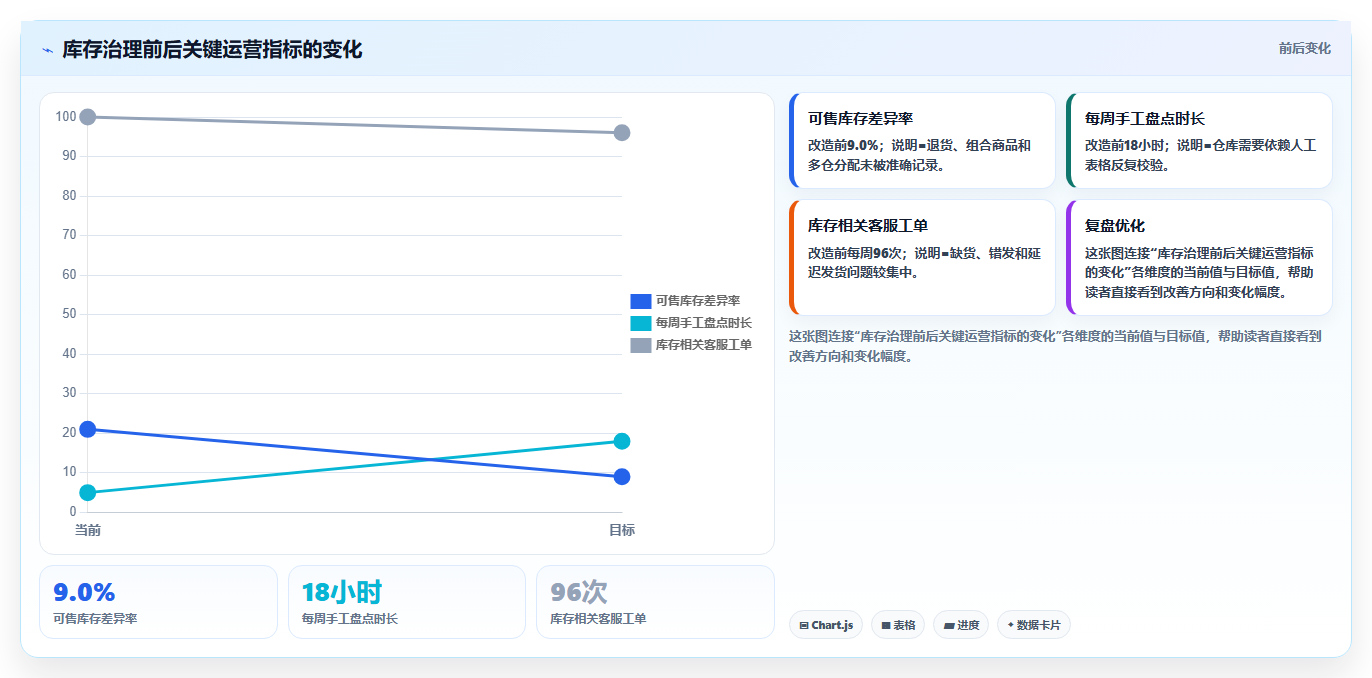Screen dimensions: 1372x678
Task: Click y-axis label 0
Action: coord(72,512)
